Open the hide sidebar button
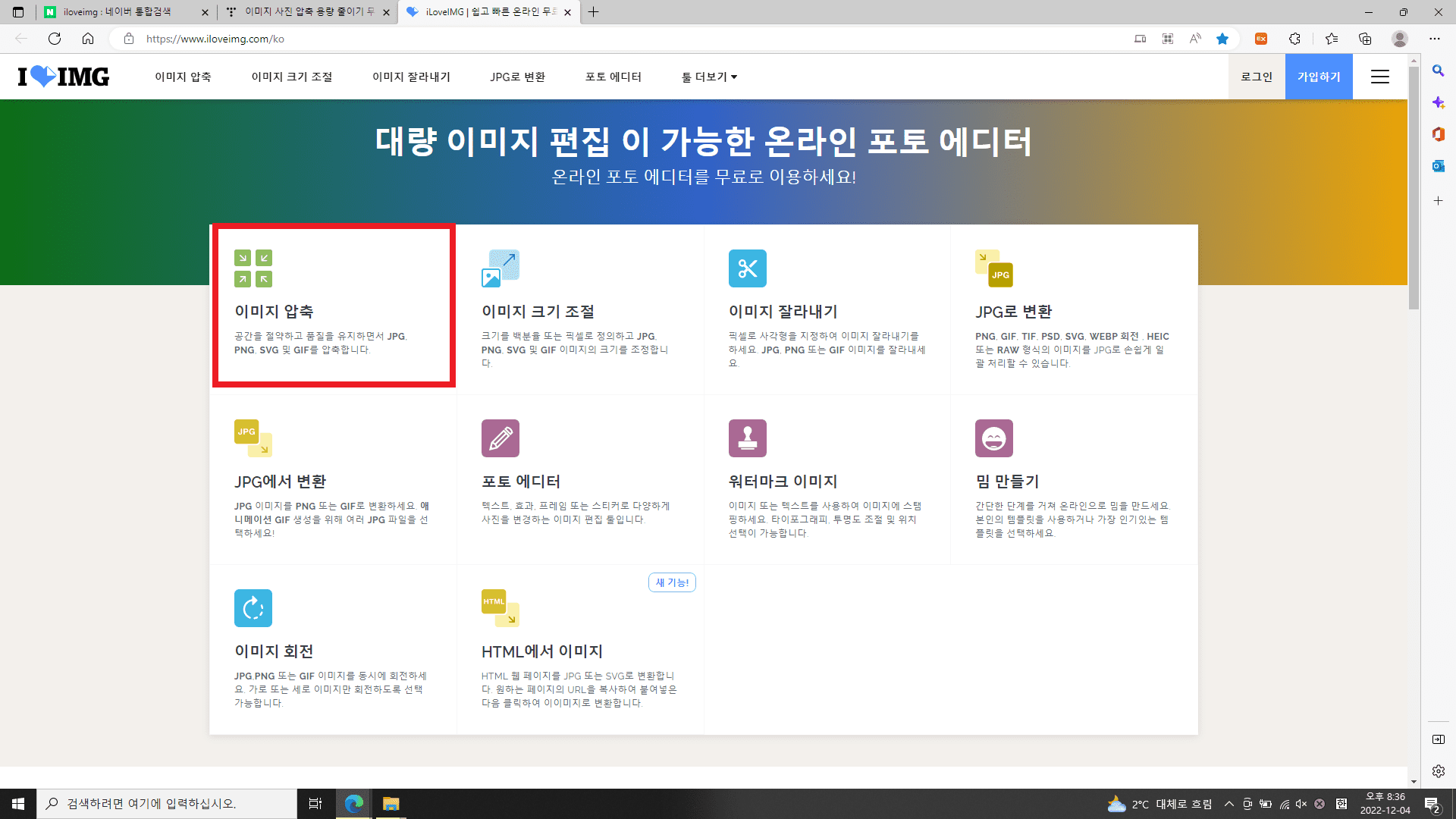 pos(1438,739)
